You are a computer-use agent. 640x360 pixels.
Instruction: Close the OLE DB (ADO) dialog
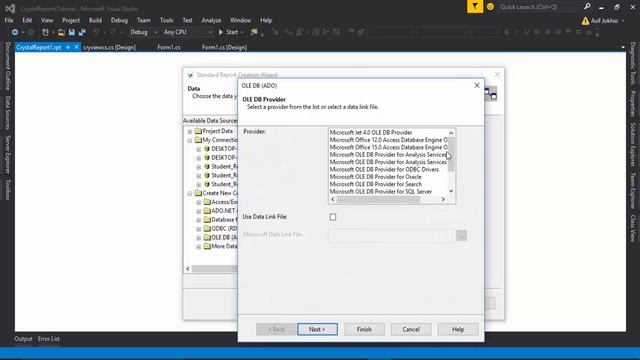coord(477,85)
